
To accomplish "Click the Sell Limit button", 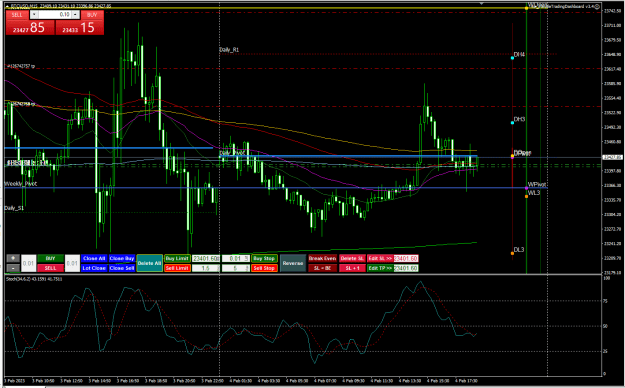I will [x=177, y=268].
